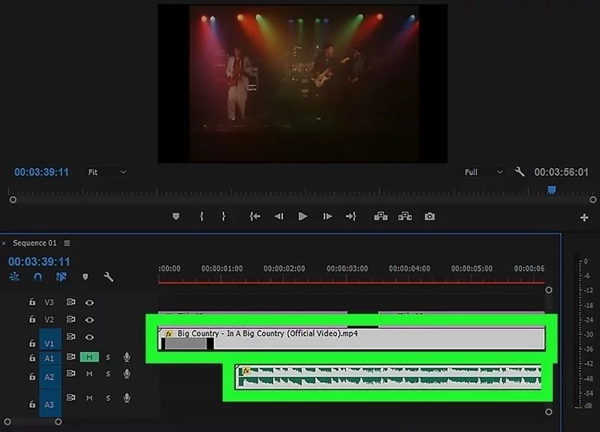This screenshot has width=600, height=432.
Task: Enable voice-over record on A3
Action: coord(127,398)
